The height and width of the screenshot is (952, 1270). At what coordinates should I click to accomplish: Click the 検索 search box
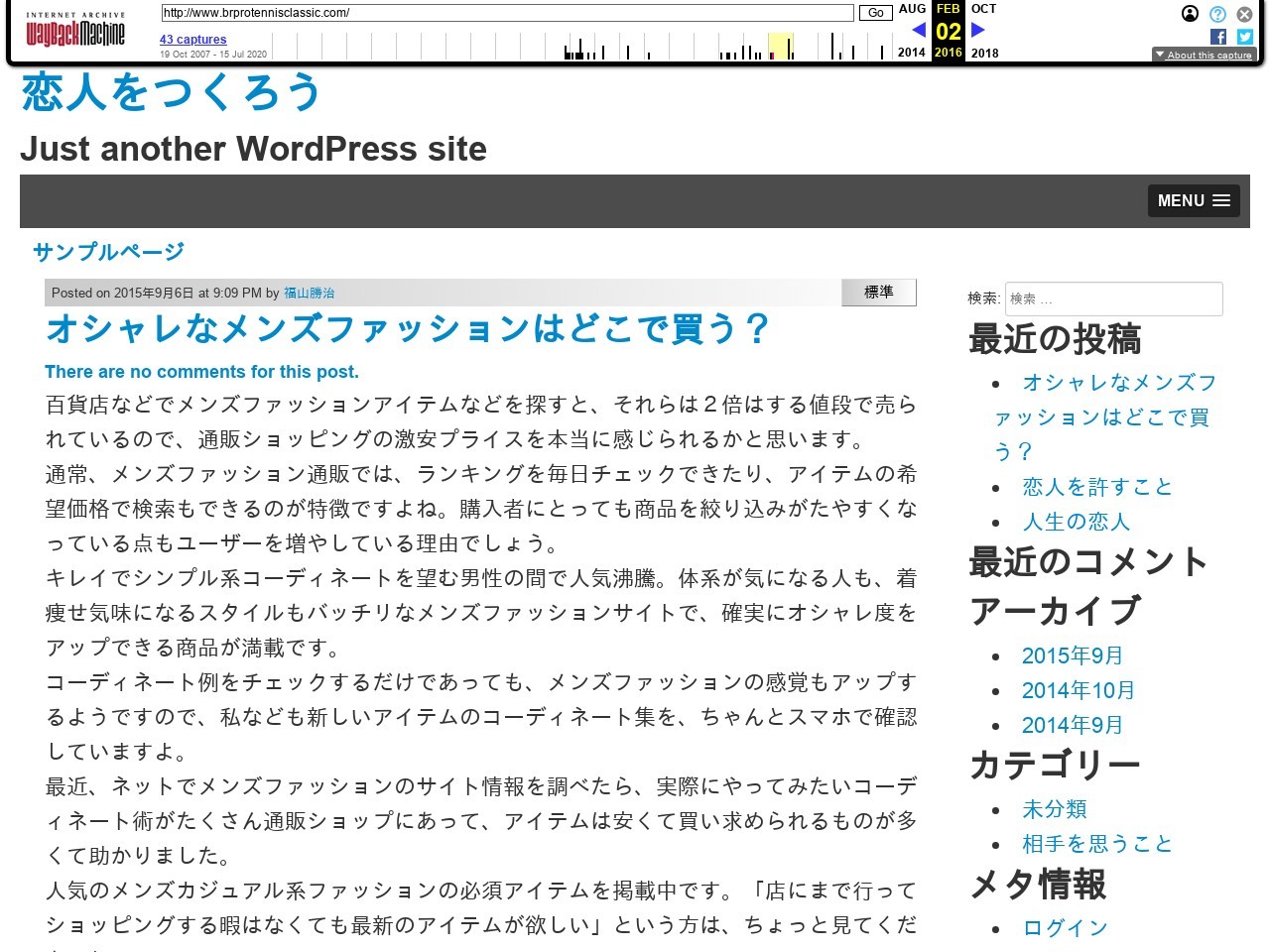tap(1113, 298)
